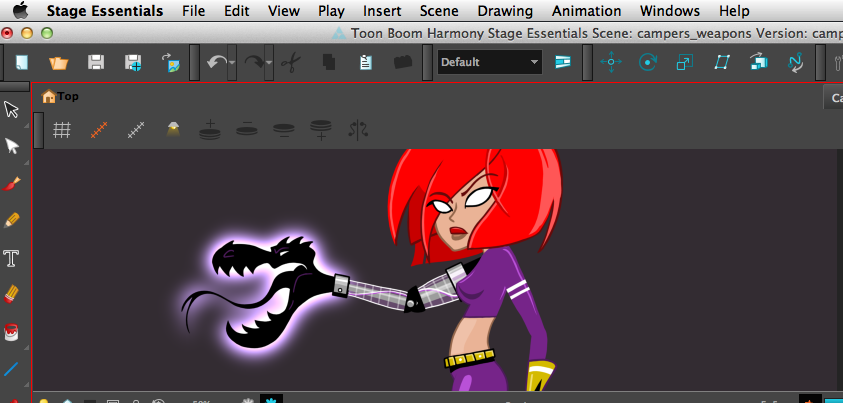
Task: Pick the Brush tool
Action: [x=11, y=184]
